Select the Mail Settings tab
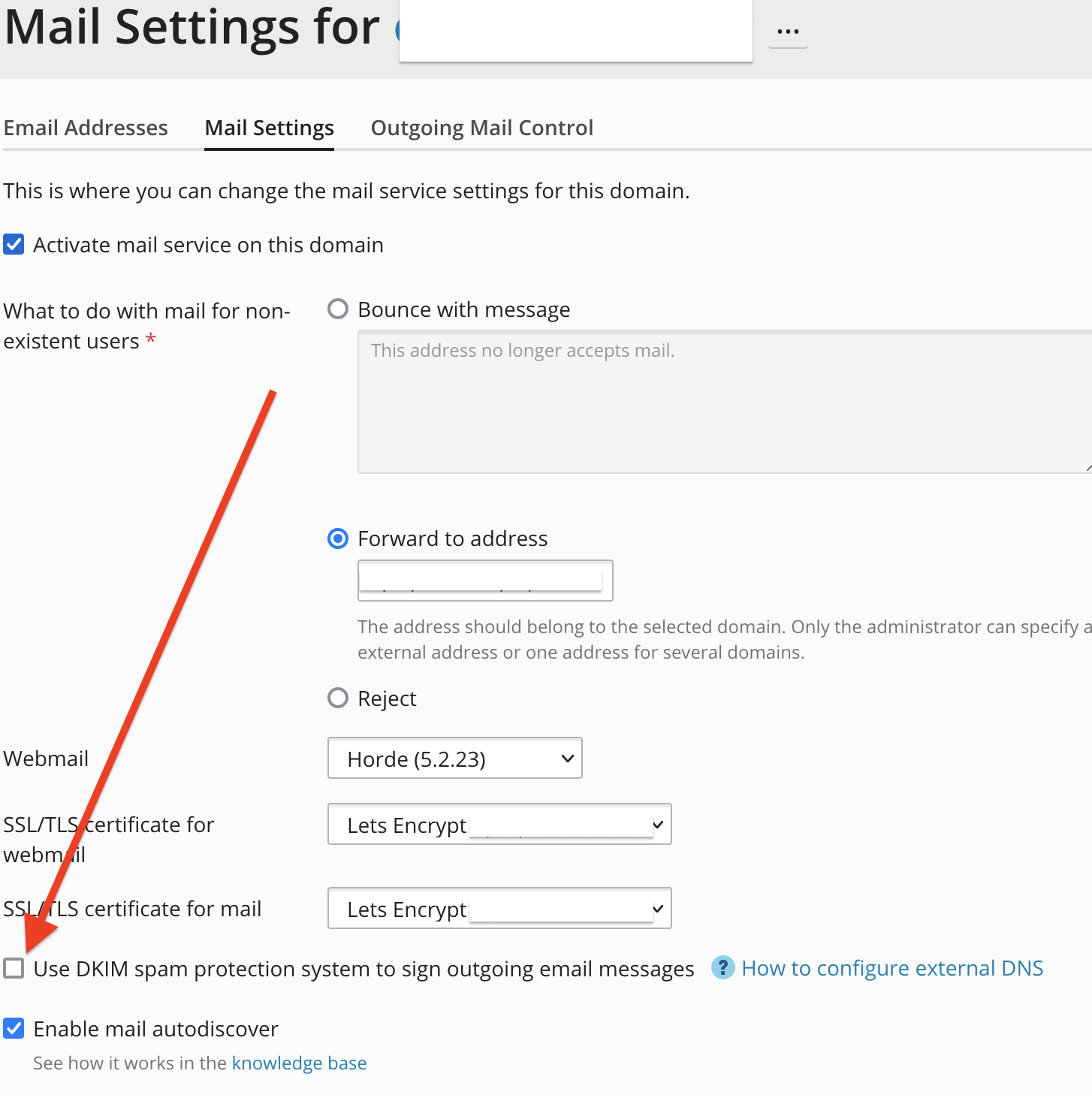The height and width of the screenshot is (1095, 1092). coord(269,128)
